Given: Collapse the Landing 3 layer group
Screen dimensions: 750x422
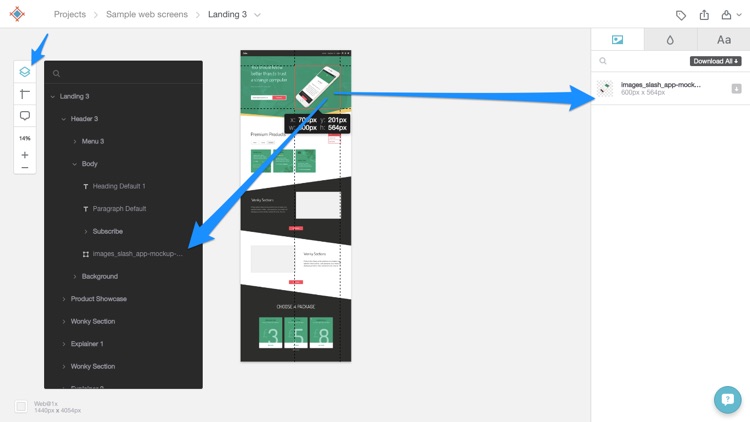Looking at the screenshot, I should (53, 97).
